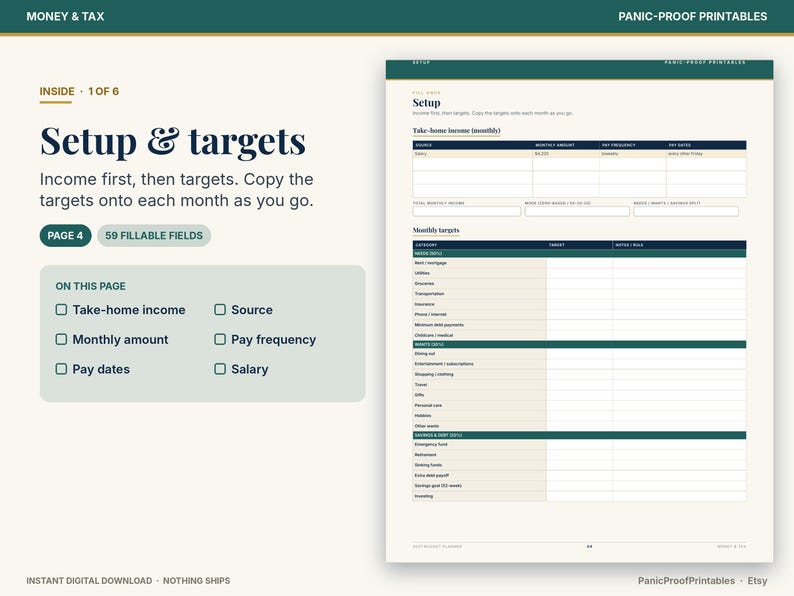The image size is (794, 596).
Task: Click the Gifts row label
Action: 419,395
